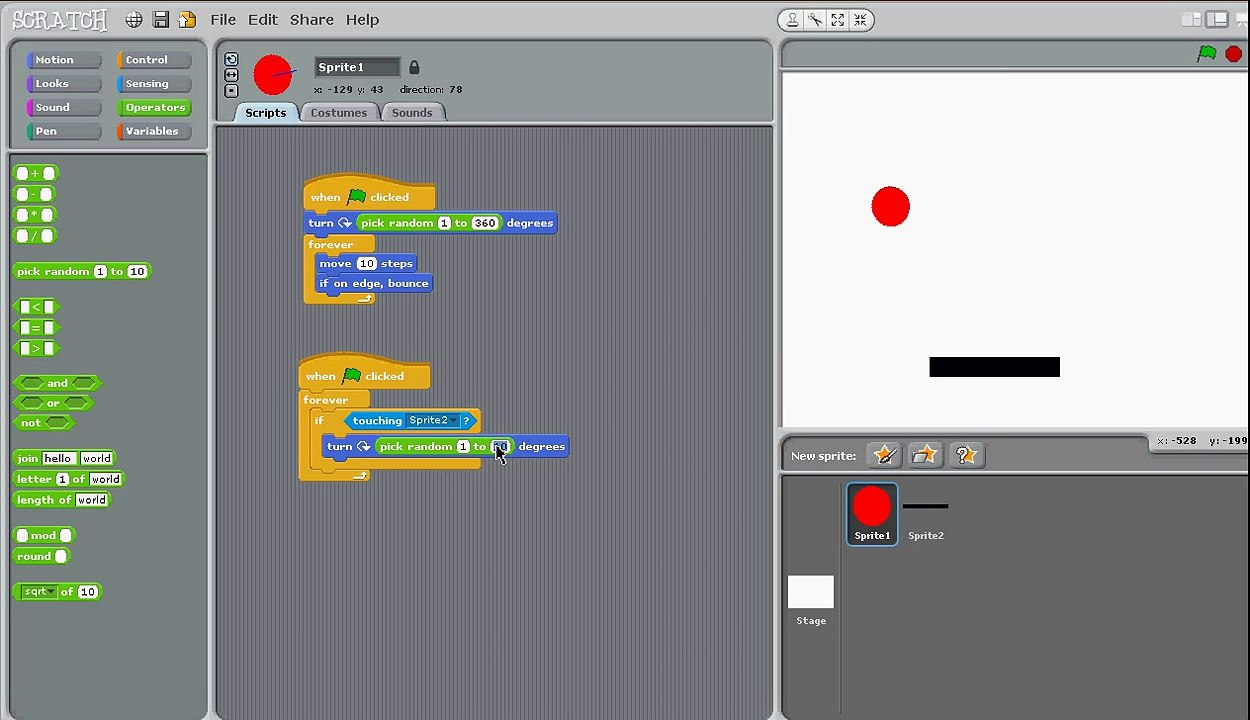Click the division operator block in palette
Viewport: 1250px width, 720px height.
click(x=35, y=236)
